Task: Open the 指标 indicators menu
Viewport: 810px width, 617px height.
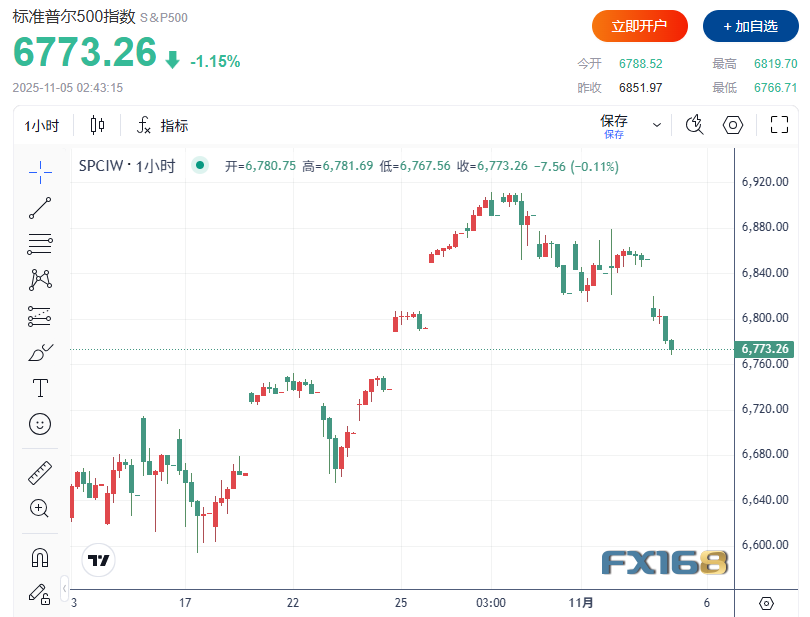Action: pyautogui.click(x=162, y=126)
